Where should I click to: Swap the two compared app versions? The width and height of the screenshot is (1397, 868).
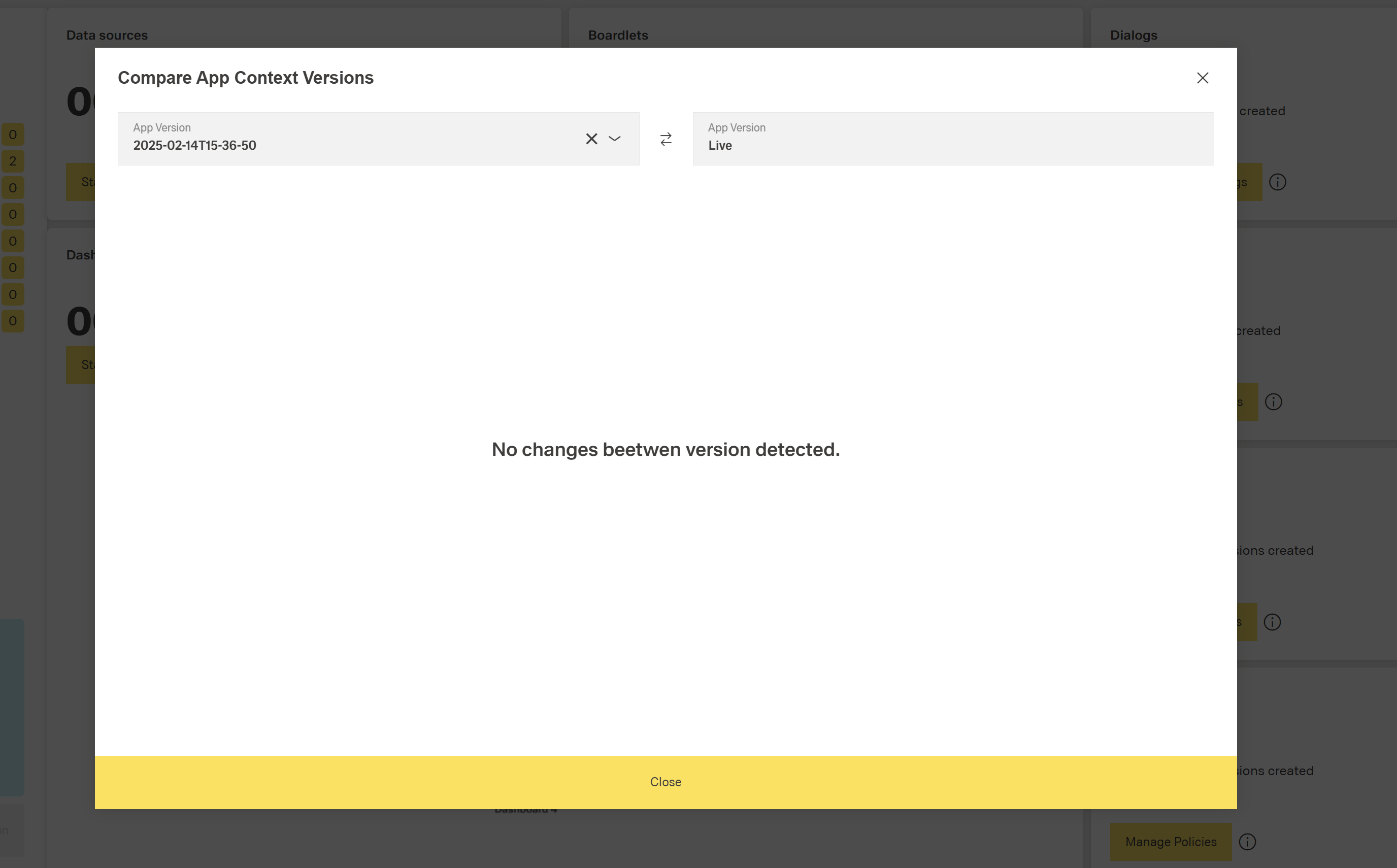pyautogui.click(x=666, y=139)
